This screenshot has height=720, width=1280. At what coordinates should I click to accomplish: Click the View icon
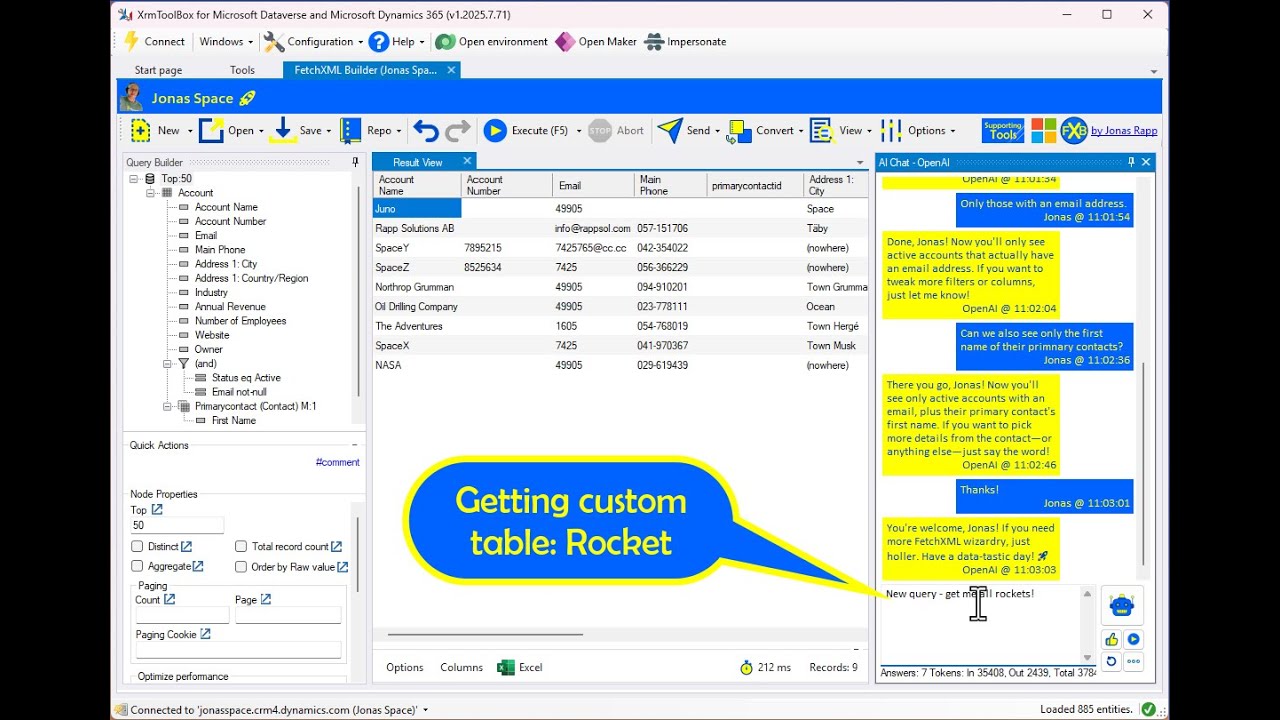click(822, 131)
